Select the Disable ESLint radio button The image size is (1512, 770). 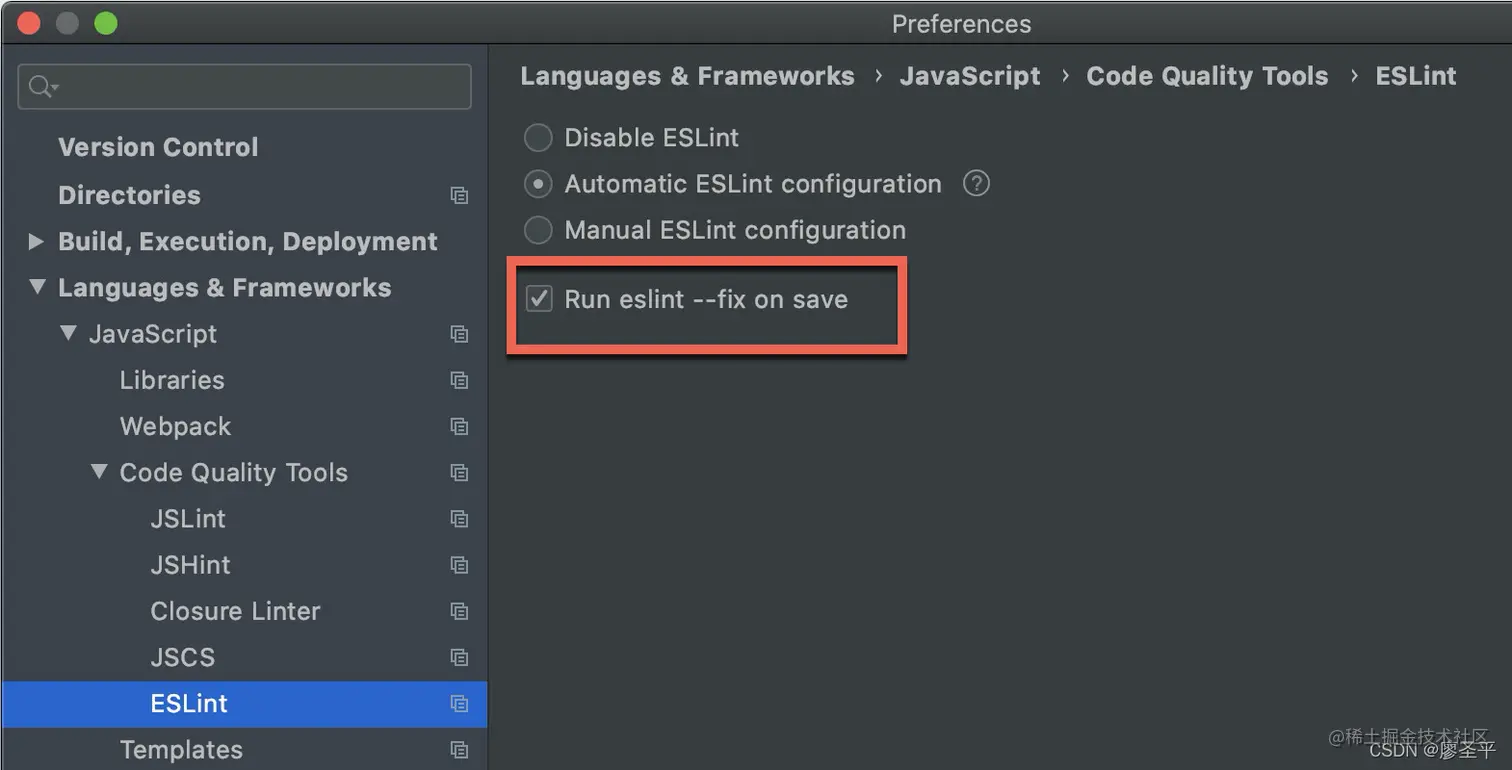click(x=538, y=138)
